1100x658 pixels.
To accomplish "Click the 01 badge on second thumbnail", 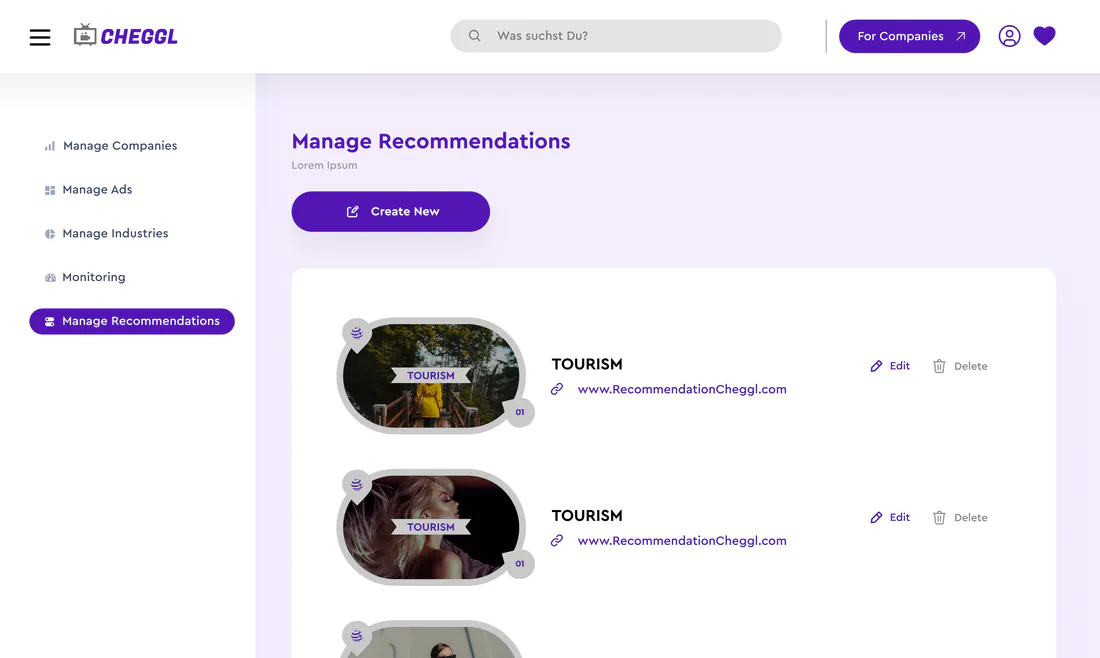I will (x=520, y=564).
